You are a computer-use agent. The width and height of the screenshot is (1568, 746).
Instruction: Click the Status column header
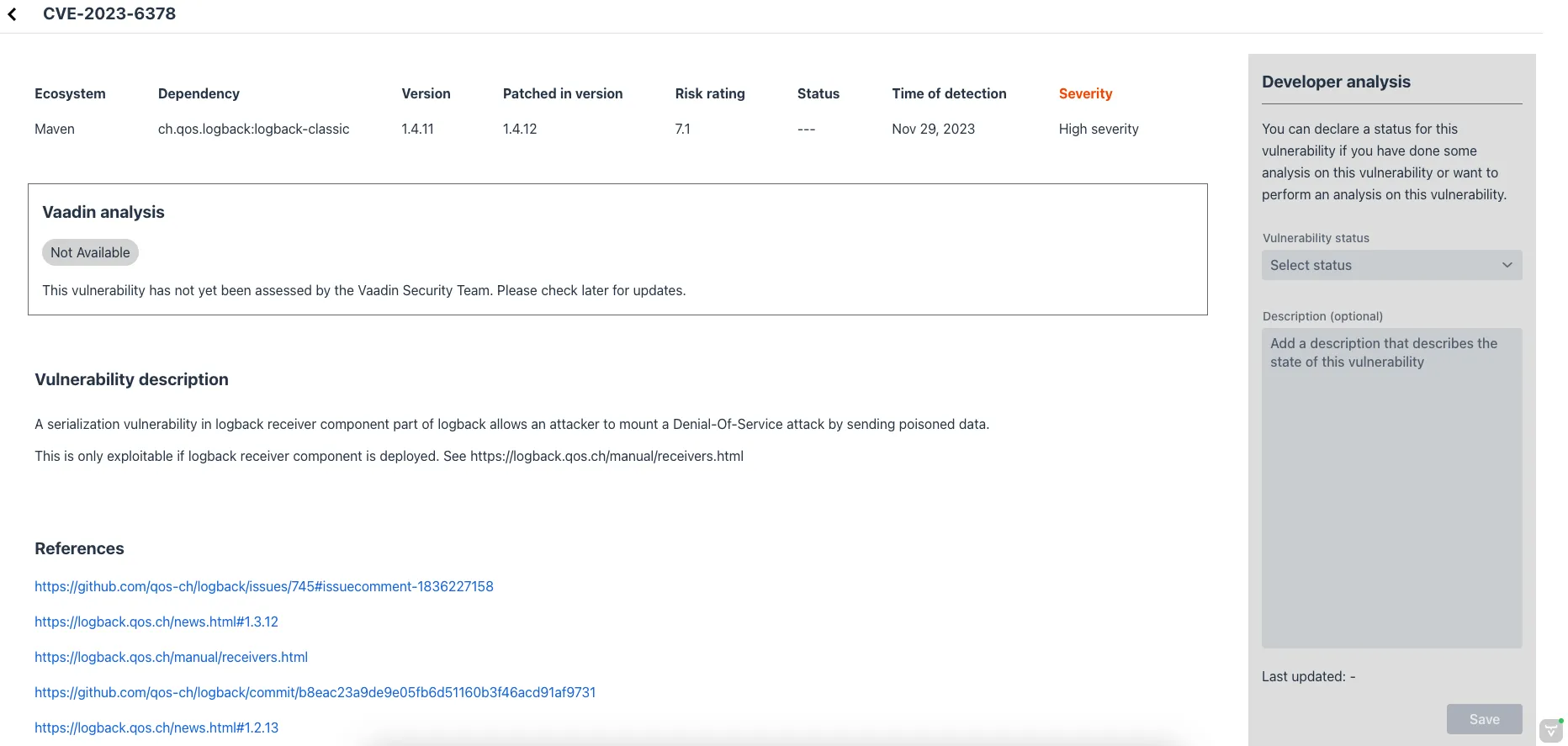click(x=818, y=93)
